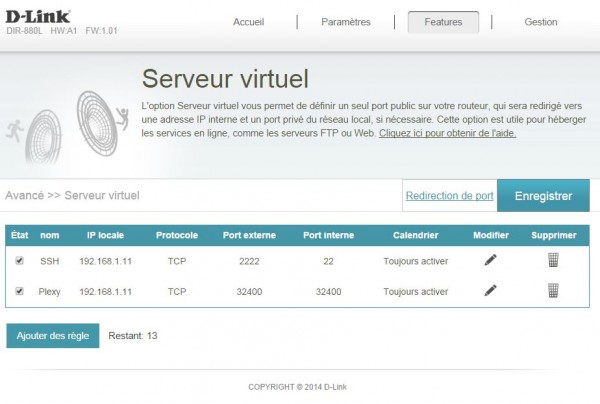Disable the Plexy rule checkbox
The height and width of the screenshot is (404, 600).
(x=20, y=292)
